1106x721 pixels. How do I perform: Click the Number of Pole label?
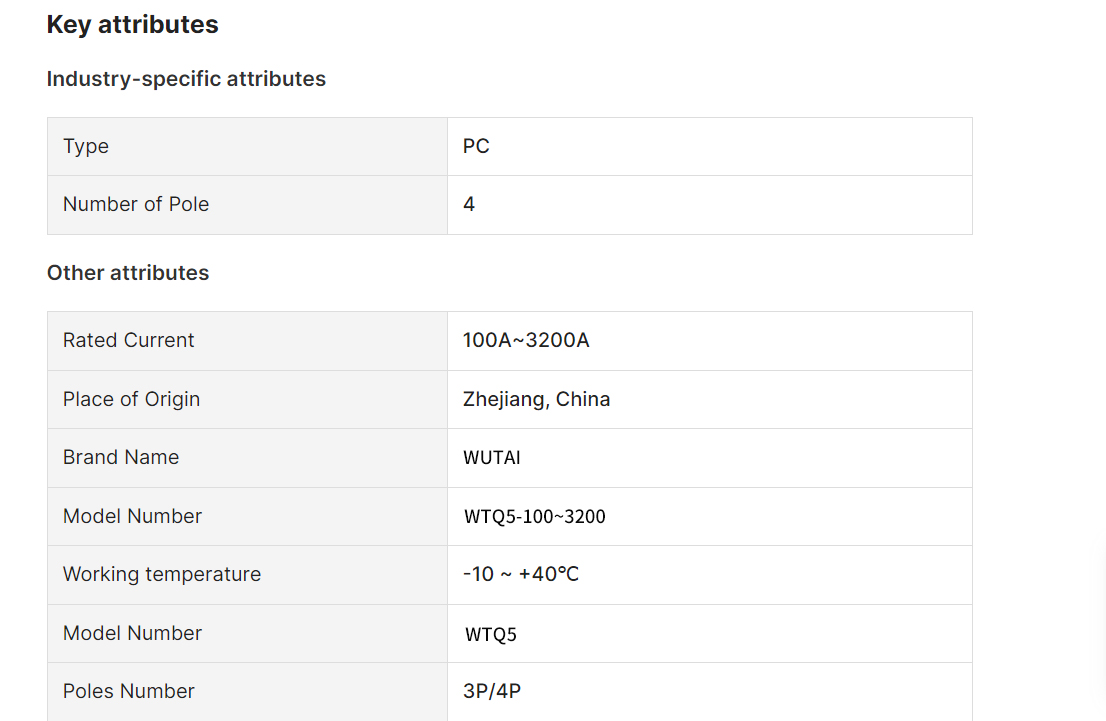[136, 205]
